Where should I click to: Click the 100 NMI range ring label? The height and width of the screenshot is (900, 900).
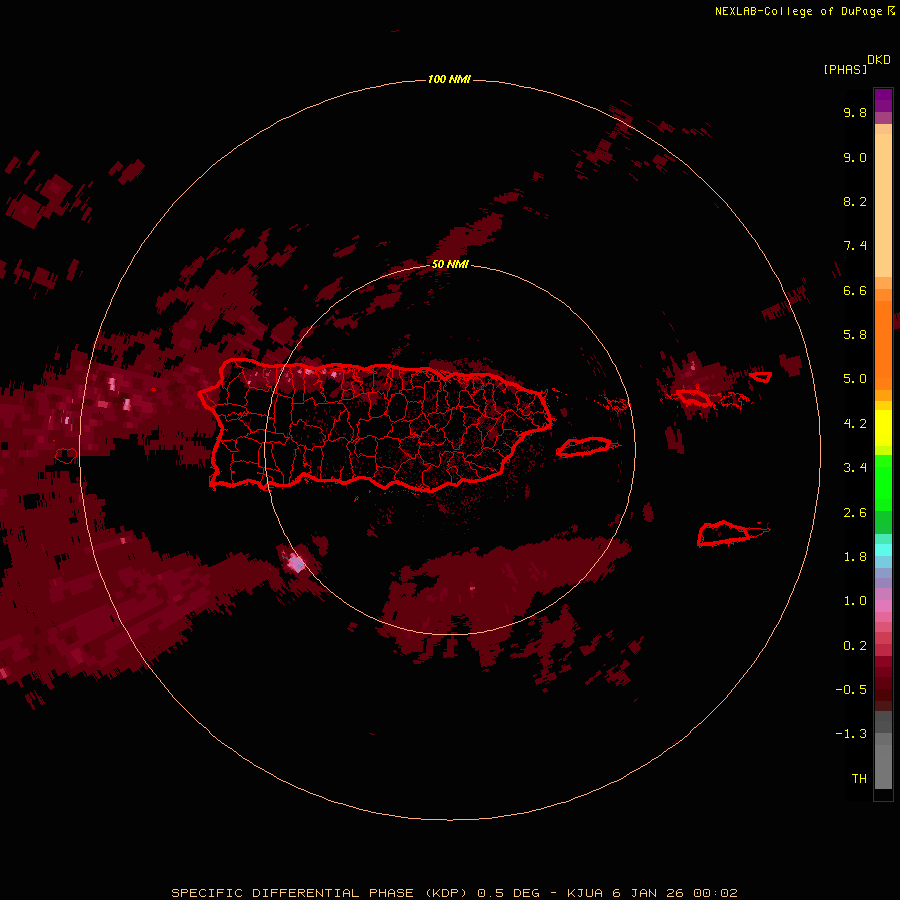pos(449,79)
